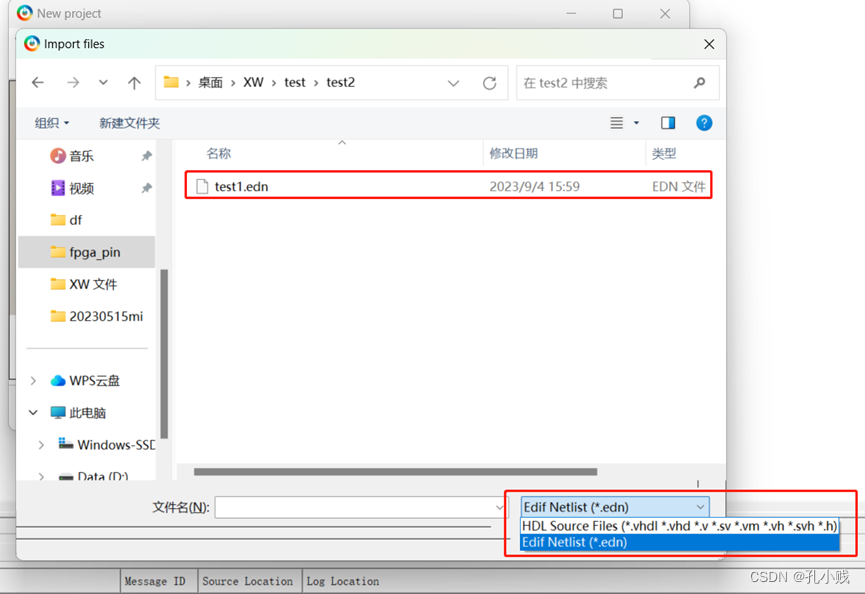Click the refresh icon in the address bar
865x594 pixels.
pos(489,83)
